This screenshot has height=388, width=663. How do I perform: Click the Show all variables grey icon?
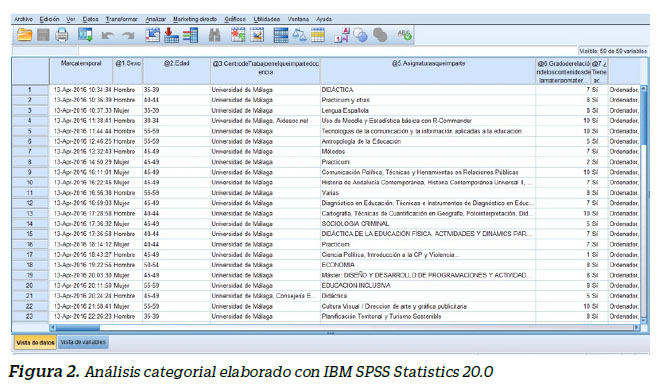tap(380, 35)
